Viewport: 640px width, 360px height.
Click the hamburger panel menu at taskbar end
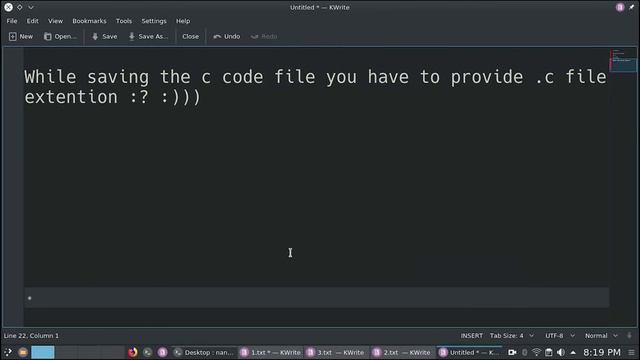coord(631,352)
